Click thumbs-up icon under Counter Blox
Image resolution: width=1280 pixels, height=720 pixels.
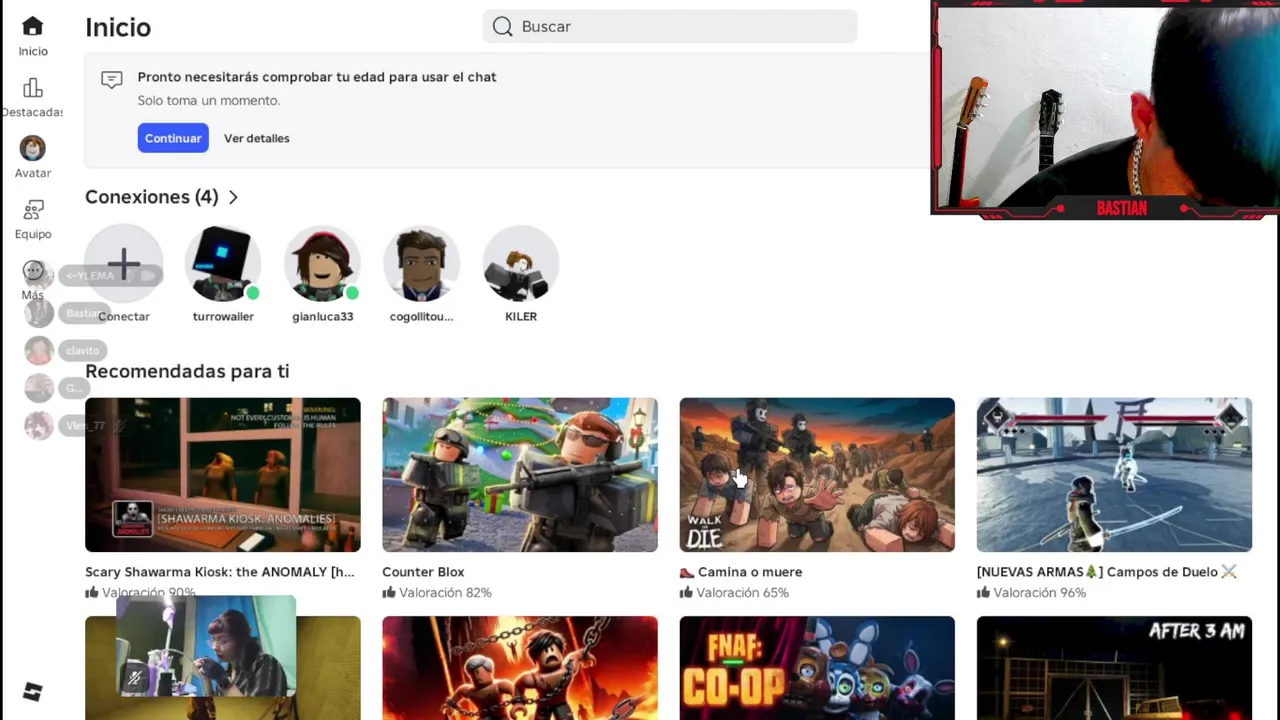389,593
